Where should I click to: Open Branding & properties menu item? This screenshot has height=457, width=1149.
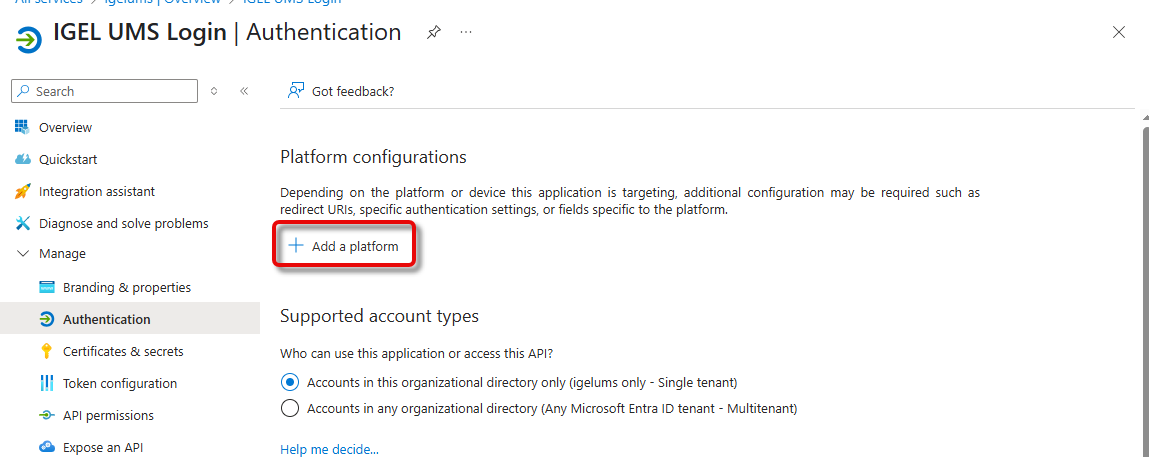(x=126, y=287)
